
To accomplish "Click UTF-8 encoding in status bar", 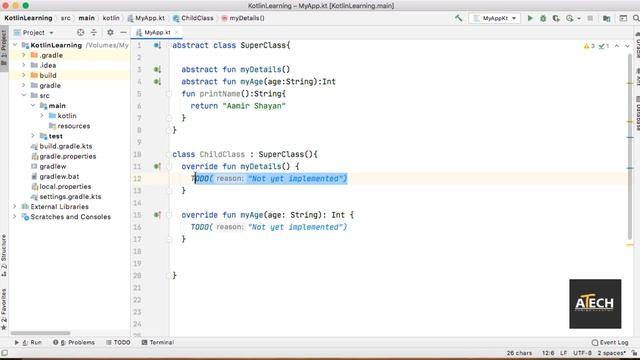I will (582, 353).
